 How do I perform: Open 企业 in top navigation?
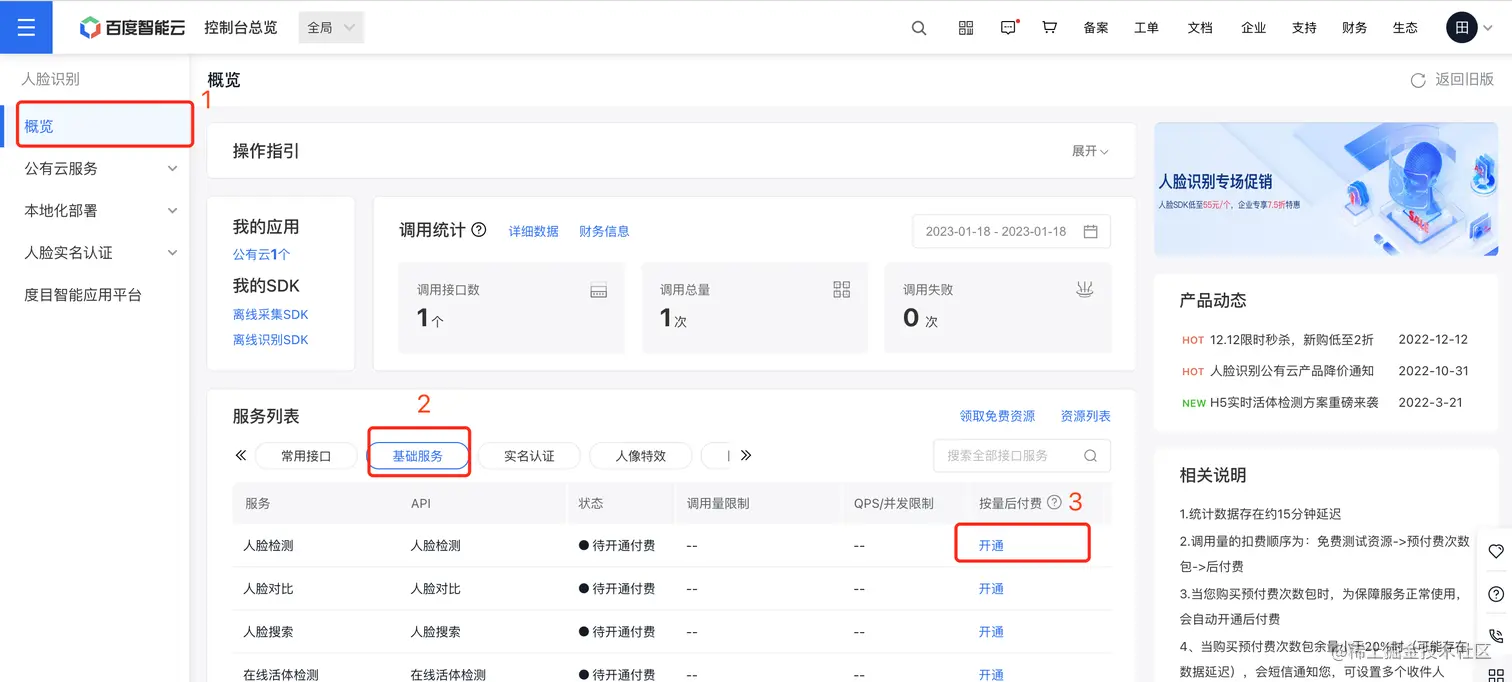[1254, 28]
